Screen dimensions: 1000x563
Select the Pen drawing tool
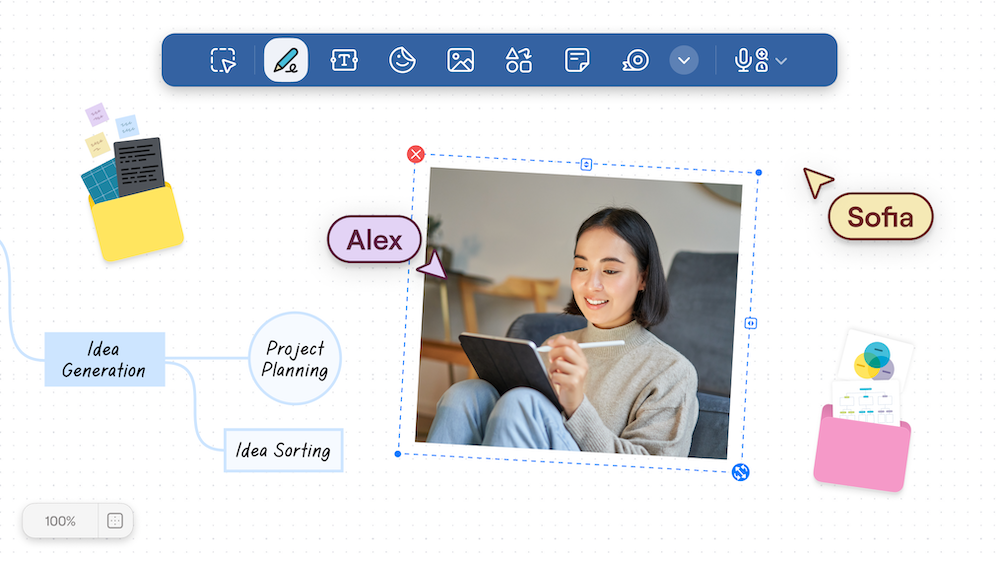point(286,60)
